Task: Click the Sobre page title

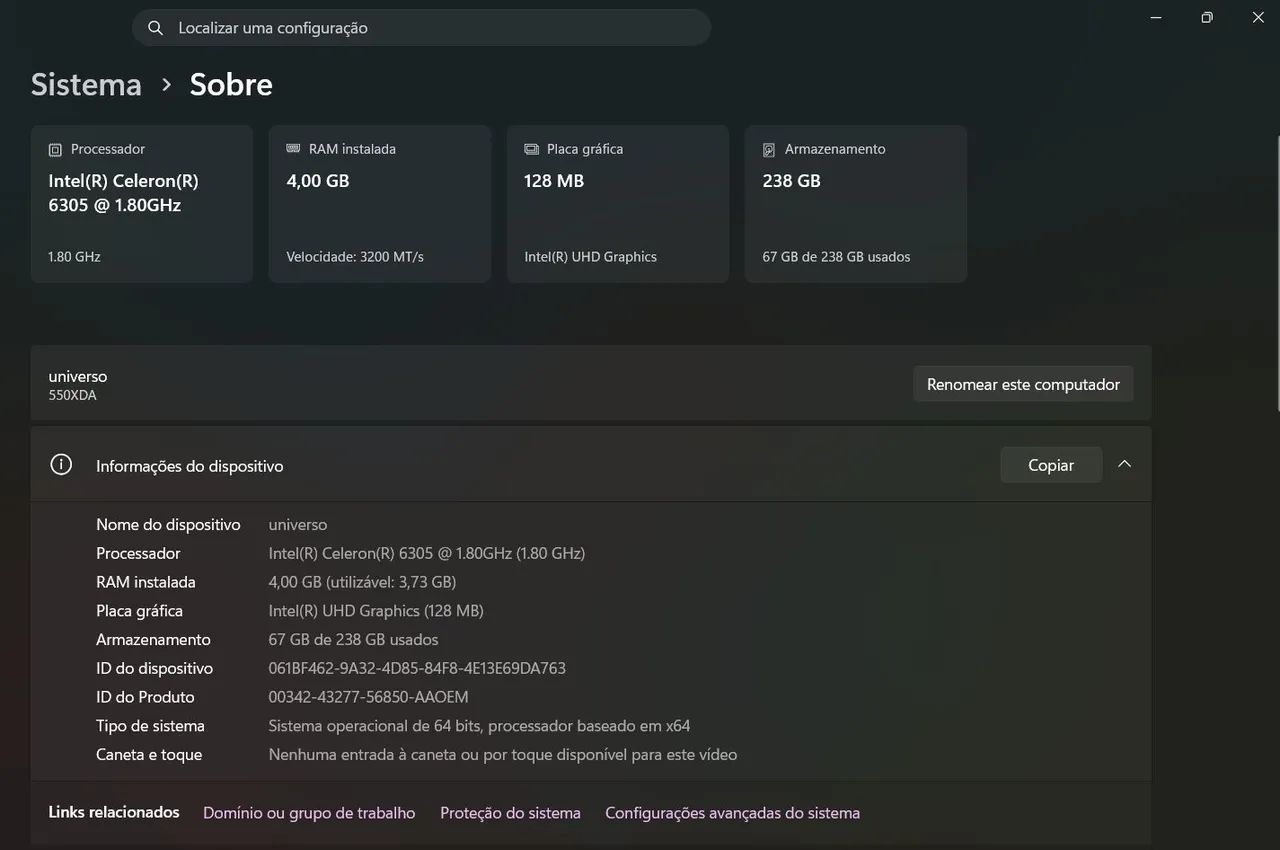Action: tap(231, 84)
